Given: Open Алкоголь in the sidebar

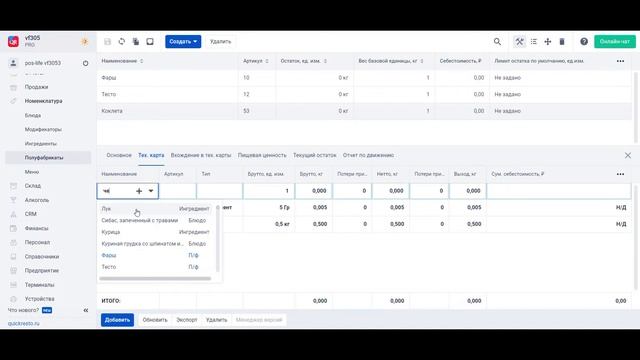Looking at the screenshot, I should 37,200.
